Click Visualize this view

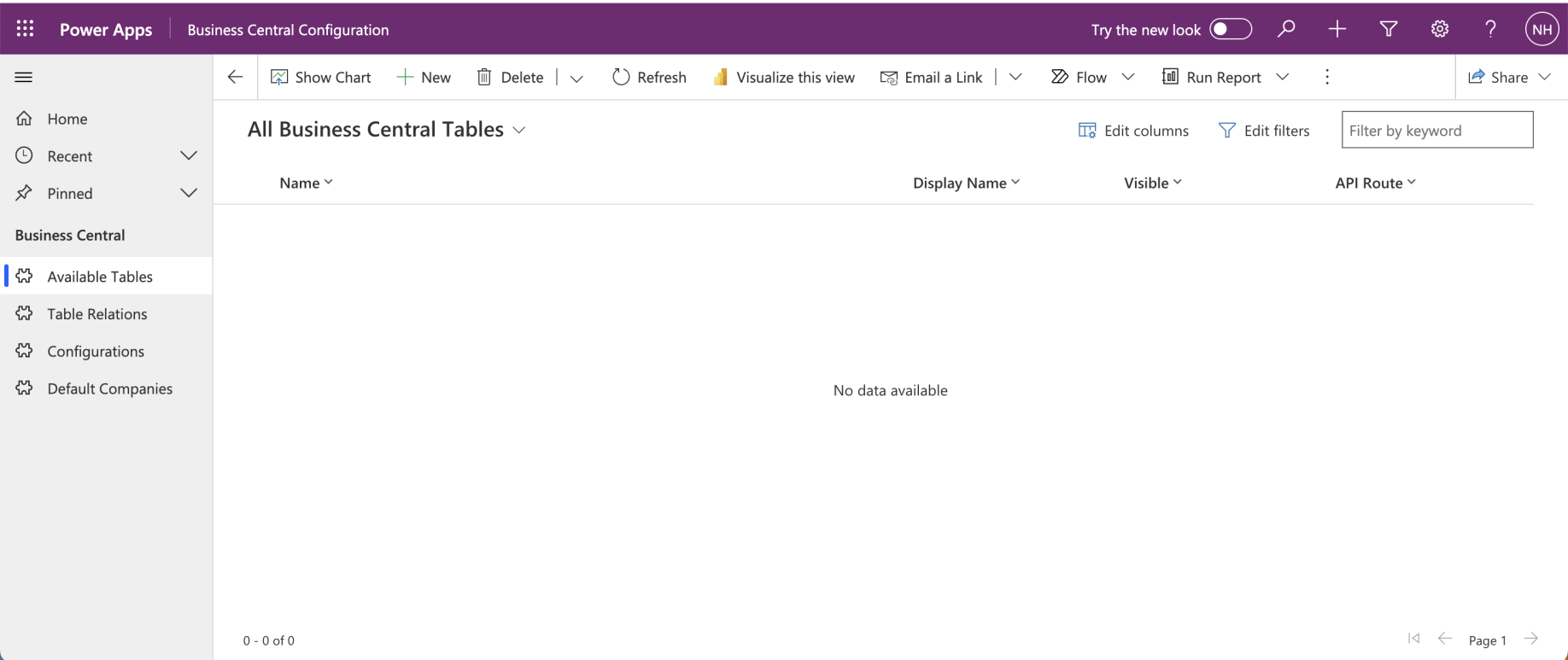tap(784, 77)
